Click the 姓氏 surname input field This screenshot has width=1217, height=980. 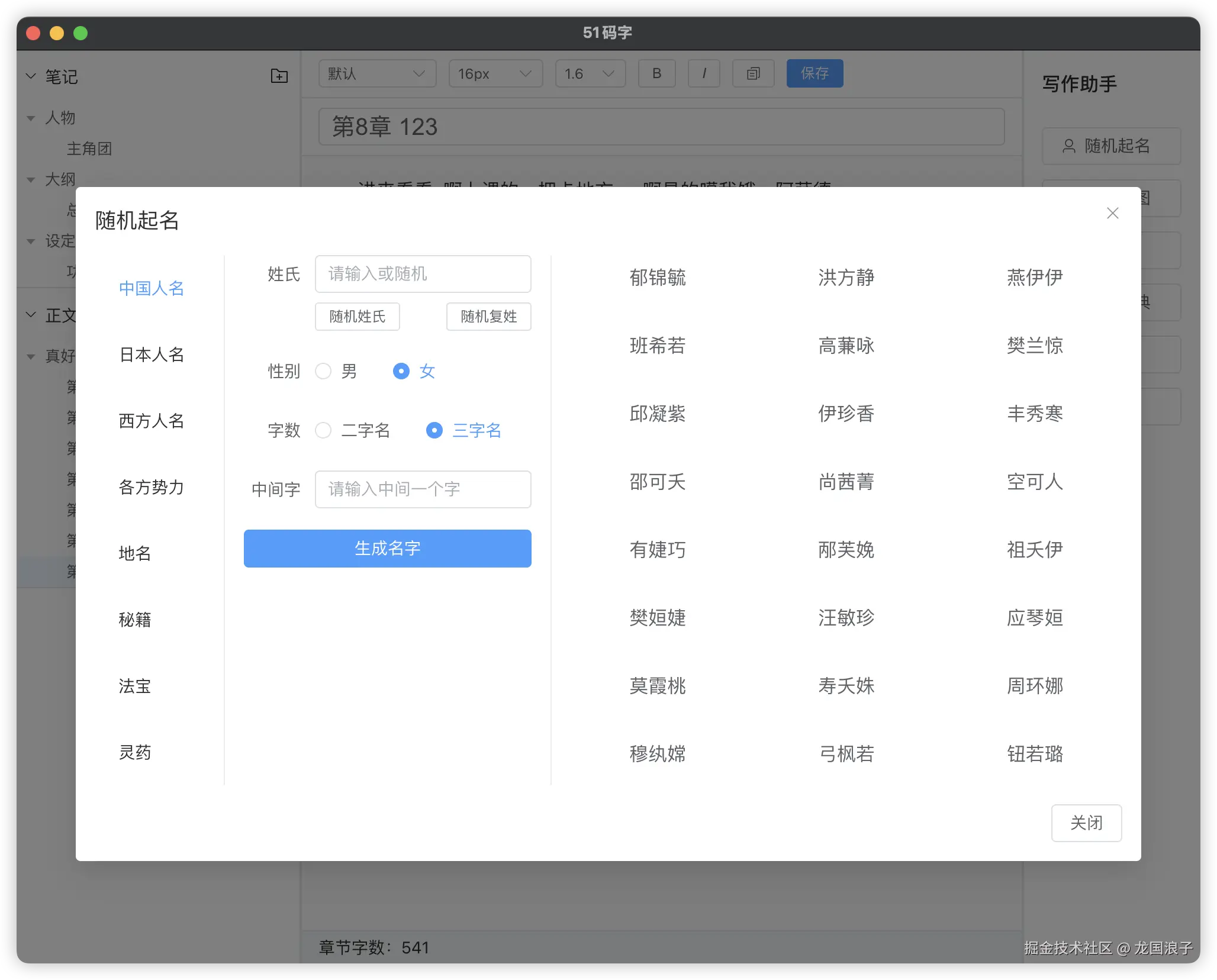pyautogui.click(x=423, y=274)
